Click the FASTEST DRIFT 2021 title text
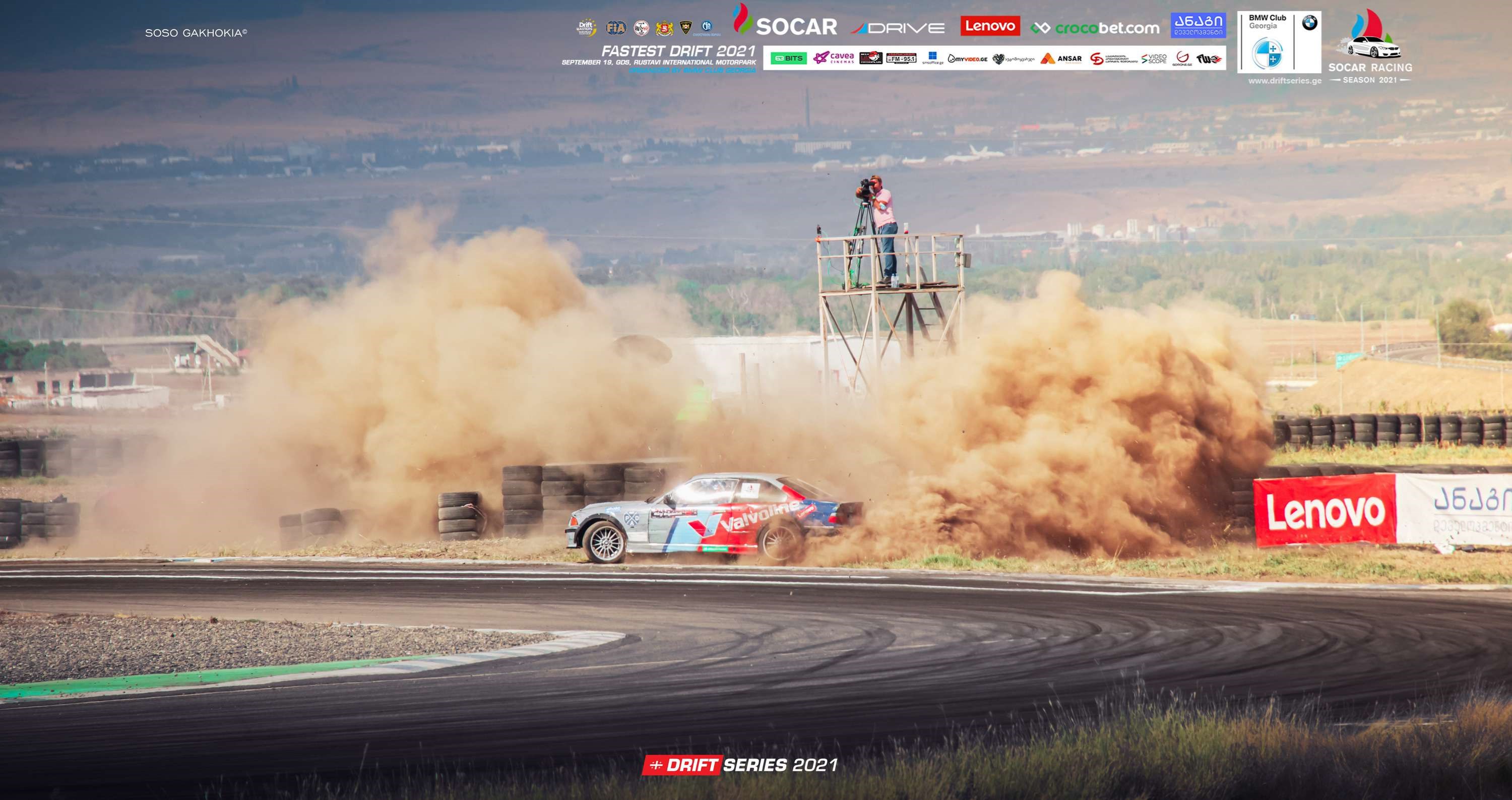This screenshot has width=1512, height=800. tap(678, 51)
